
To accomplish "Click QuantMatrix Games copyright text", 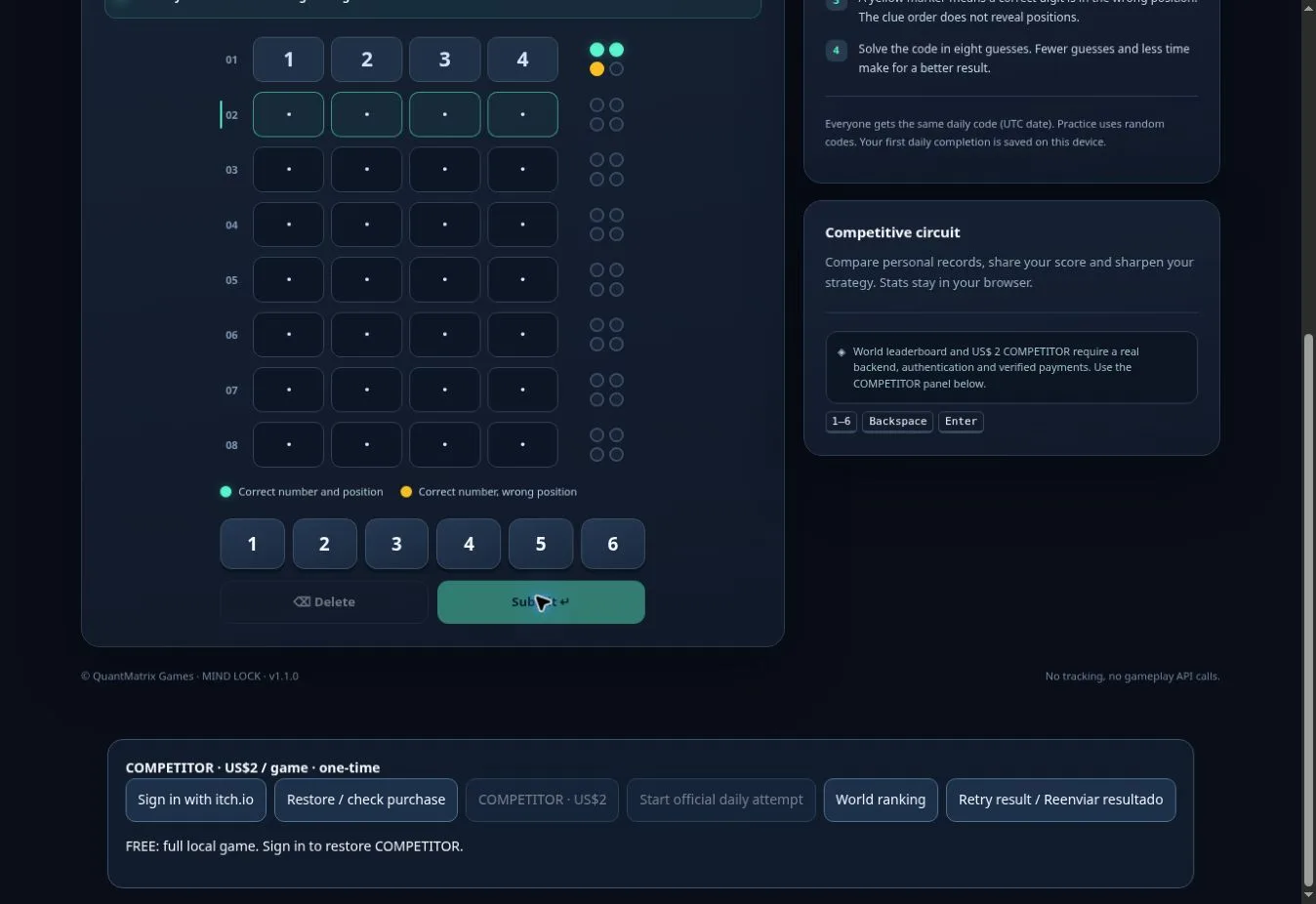I will (x=189, y=677).
